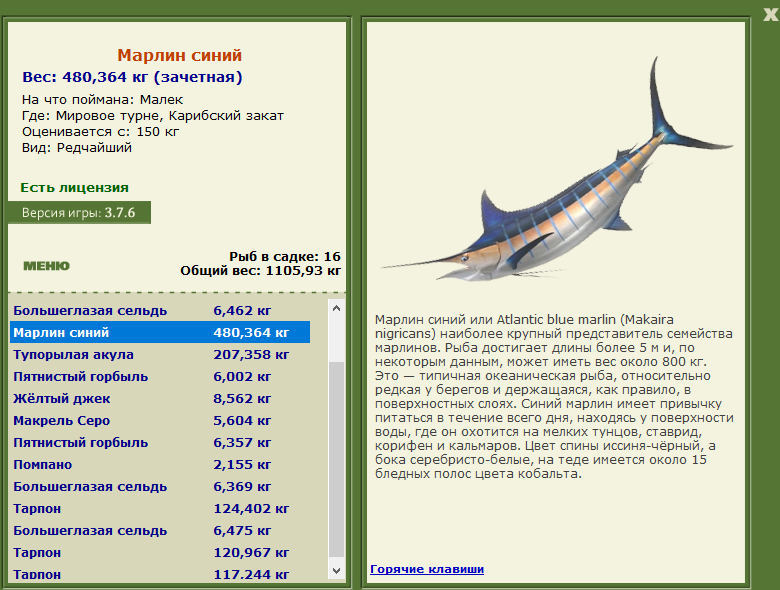Open the МЕНЮ button
The image size is (780, 590).
[46, 266]
